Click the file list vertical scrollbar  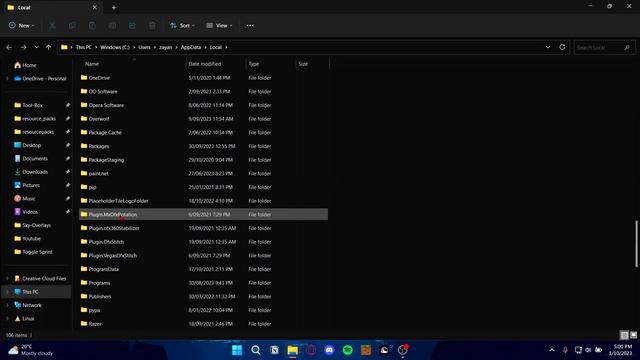click(636, 244)
